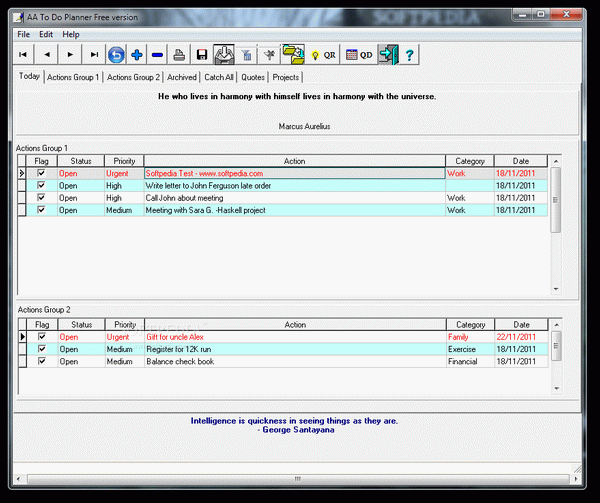Image resolution: width=600 pixels, height=503 pixels.
Task: Click horizontal scrollbar thumb at window bottom
Action: [298, 479]
